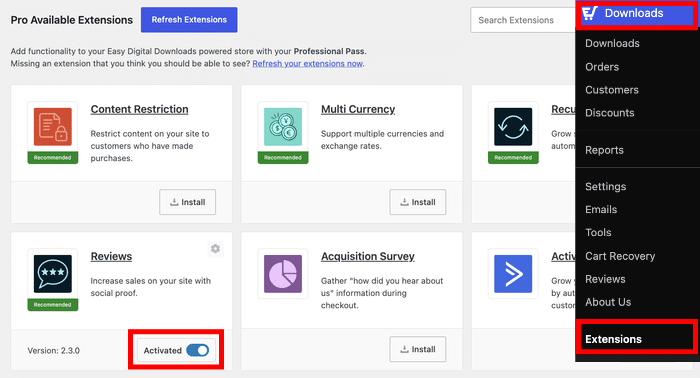Install the Content Restriction extension

(188, 202)
